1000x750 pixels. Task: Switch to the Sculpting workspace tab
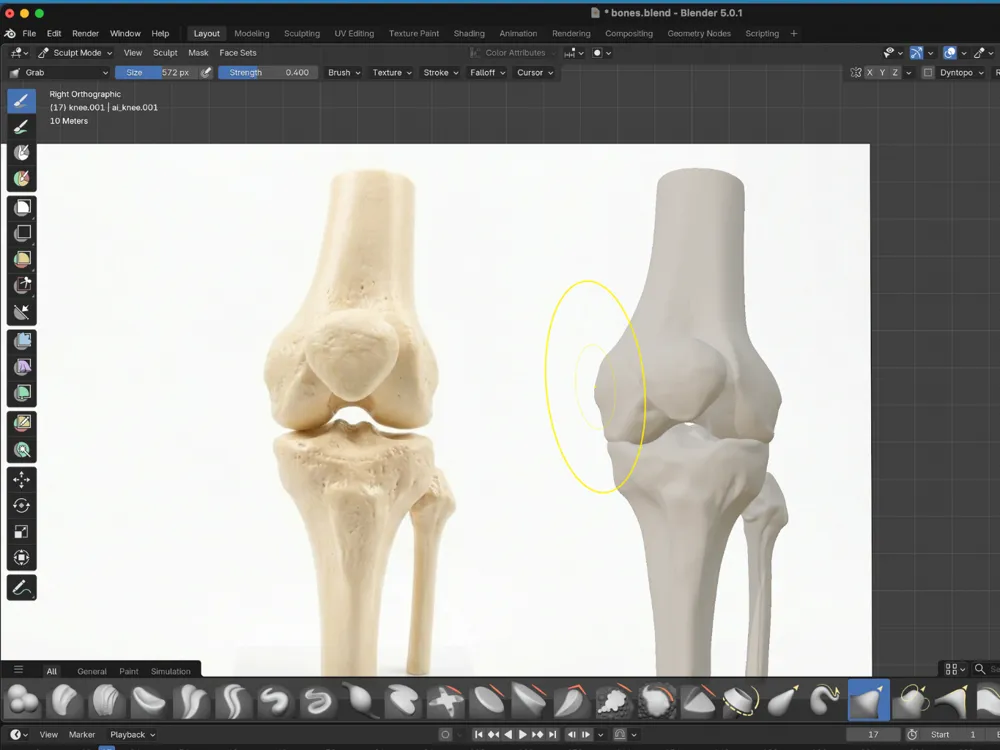tap(302, 33)
